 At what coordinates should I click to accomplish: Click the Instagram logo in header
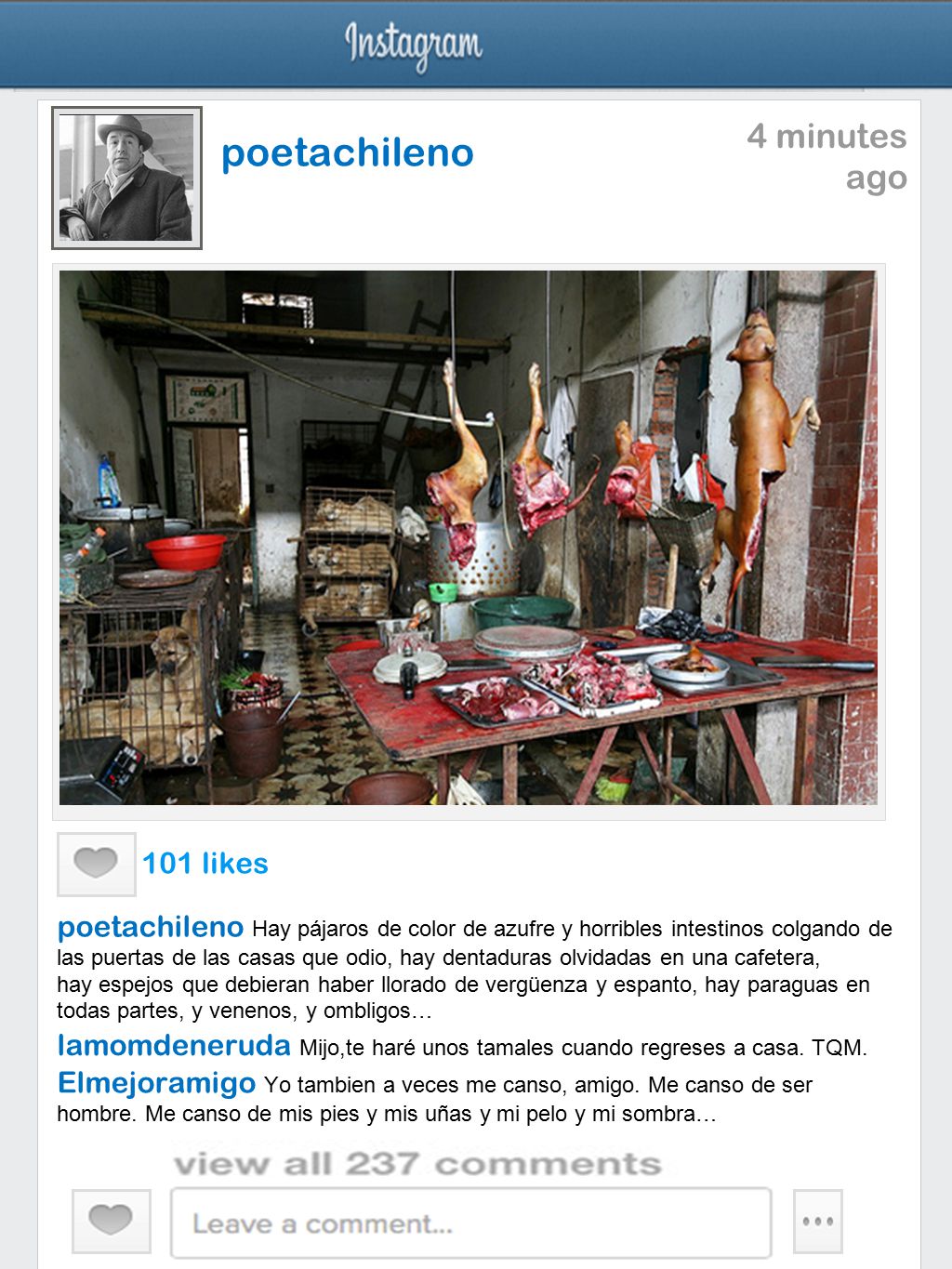click(414, 45)
